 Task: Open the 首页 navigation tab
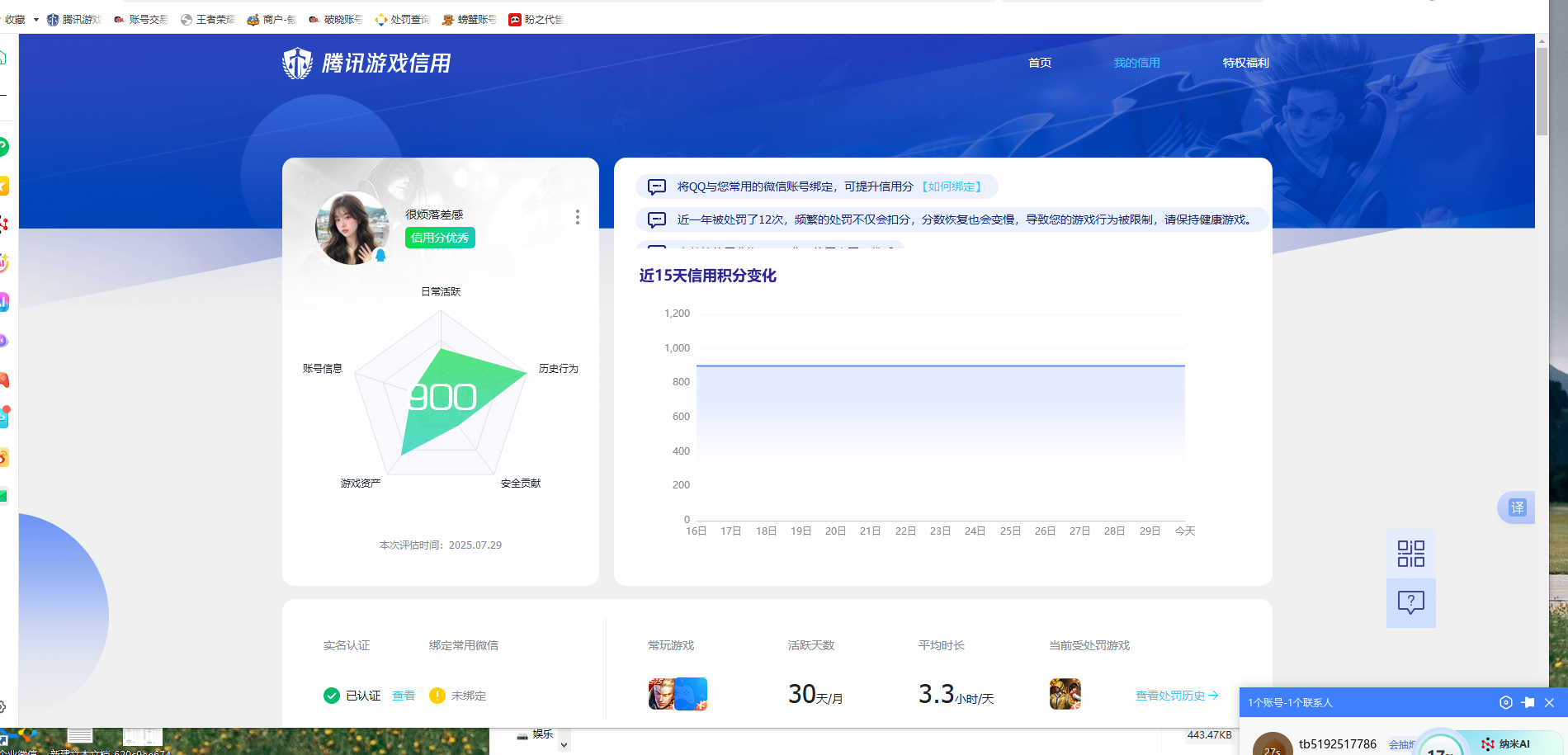[1039, 63]
